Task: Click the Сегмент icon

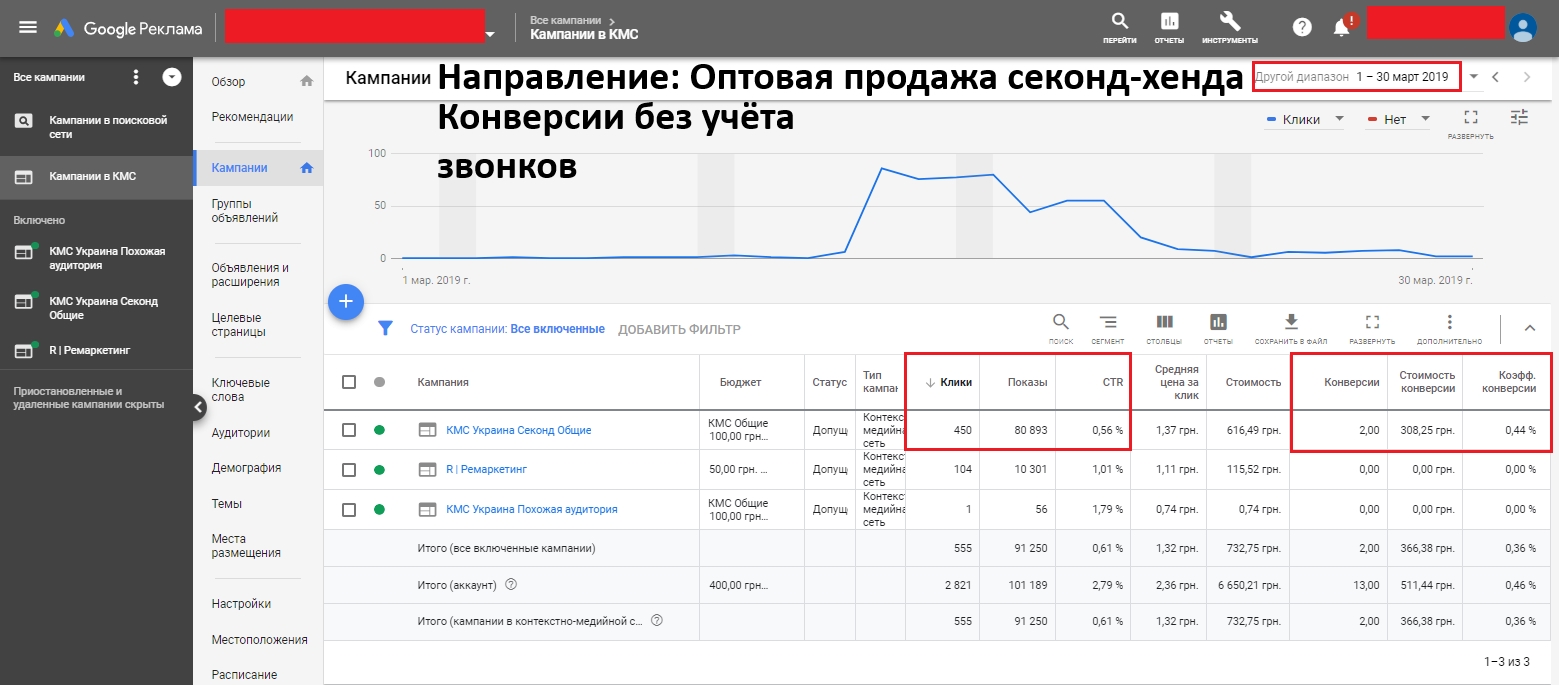Action: coord(1108,322)
